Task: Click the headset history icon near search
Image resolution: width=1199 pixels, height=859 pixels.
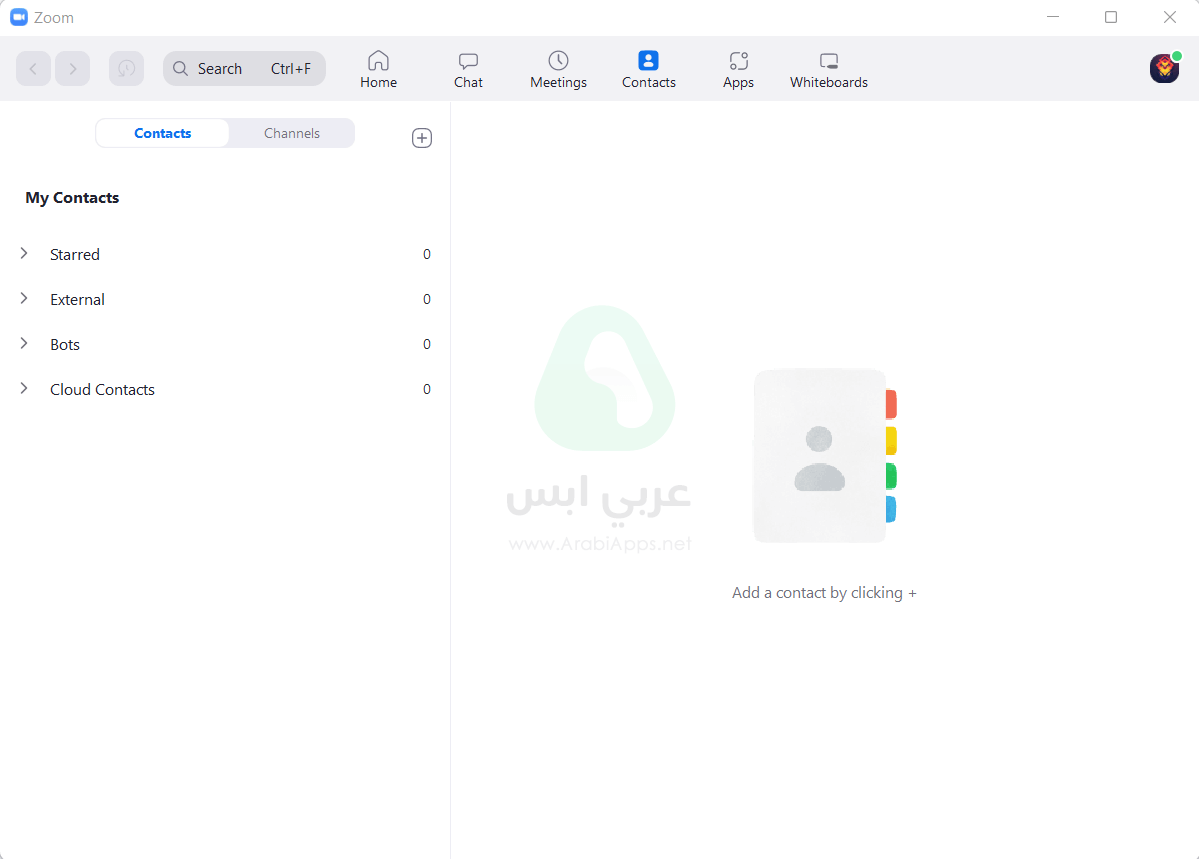Action: tap(126, 68)
